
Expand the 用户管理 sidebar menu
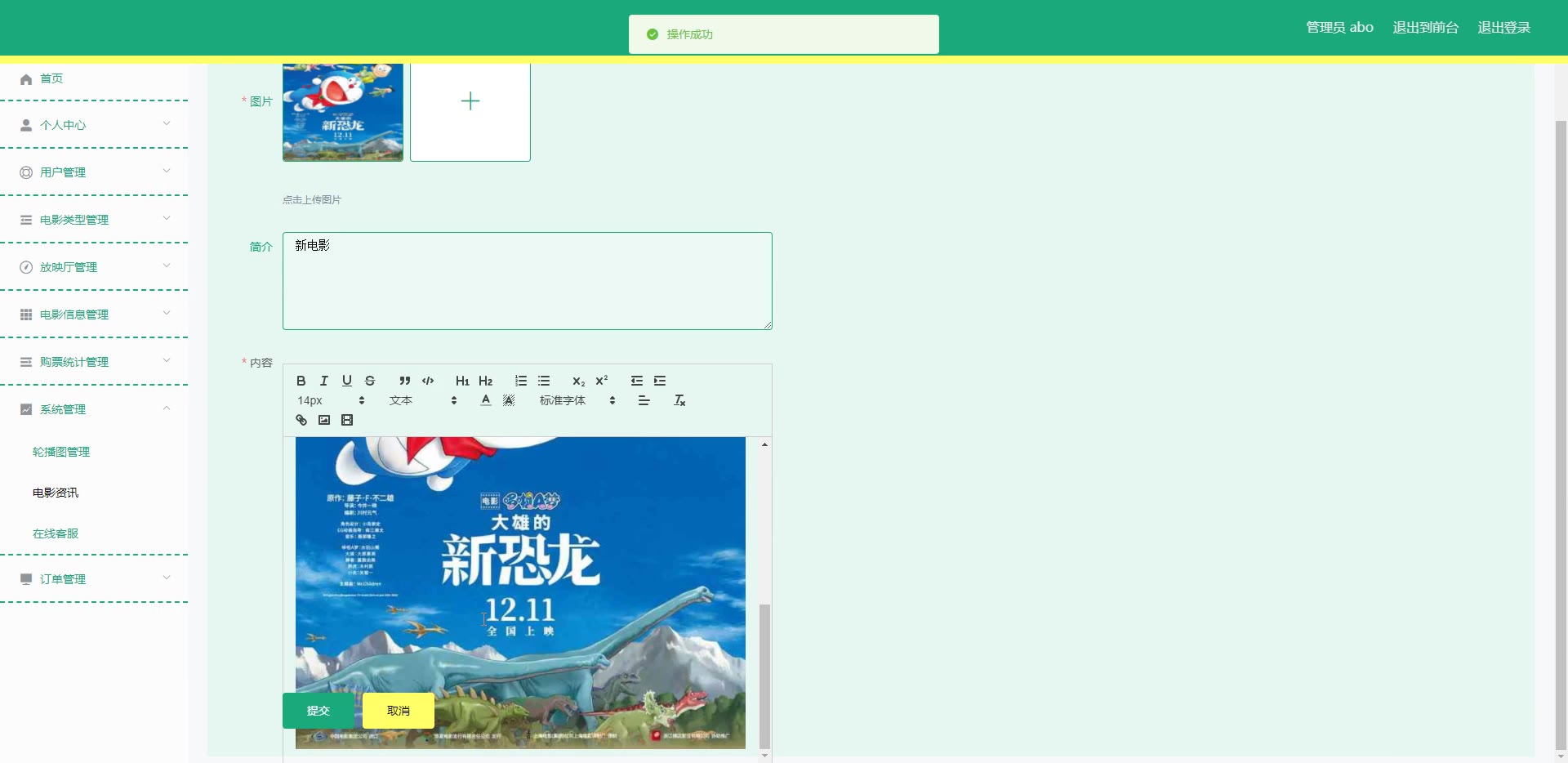[x=94, y=172]
